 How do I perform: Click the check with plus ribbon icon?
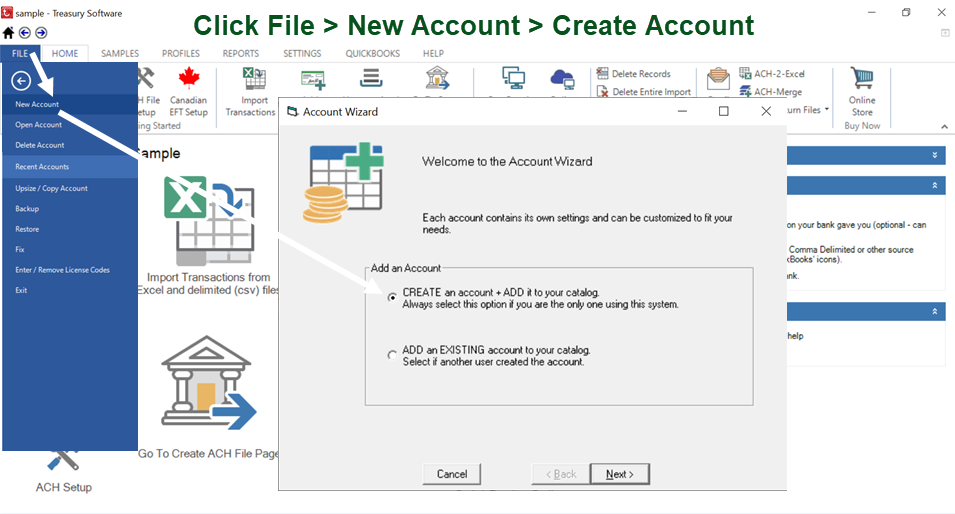pyautogui.click(x=313, y=79)
